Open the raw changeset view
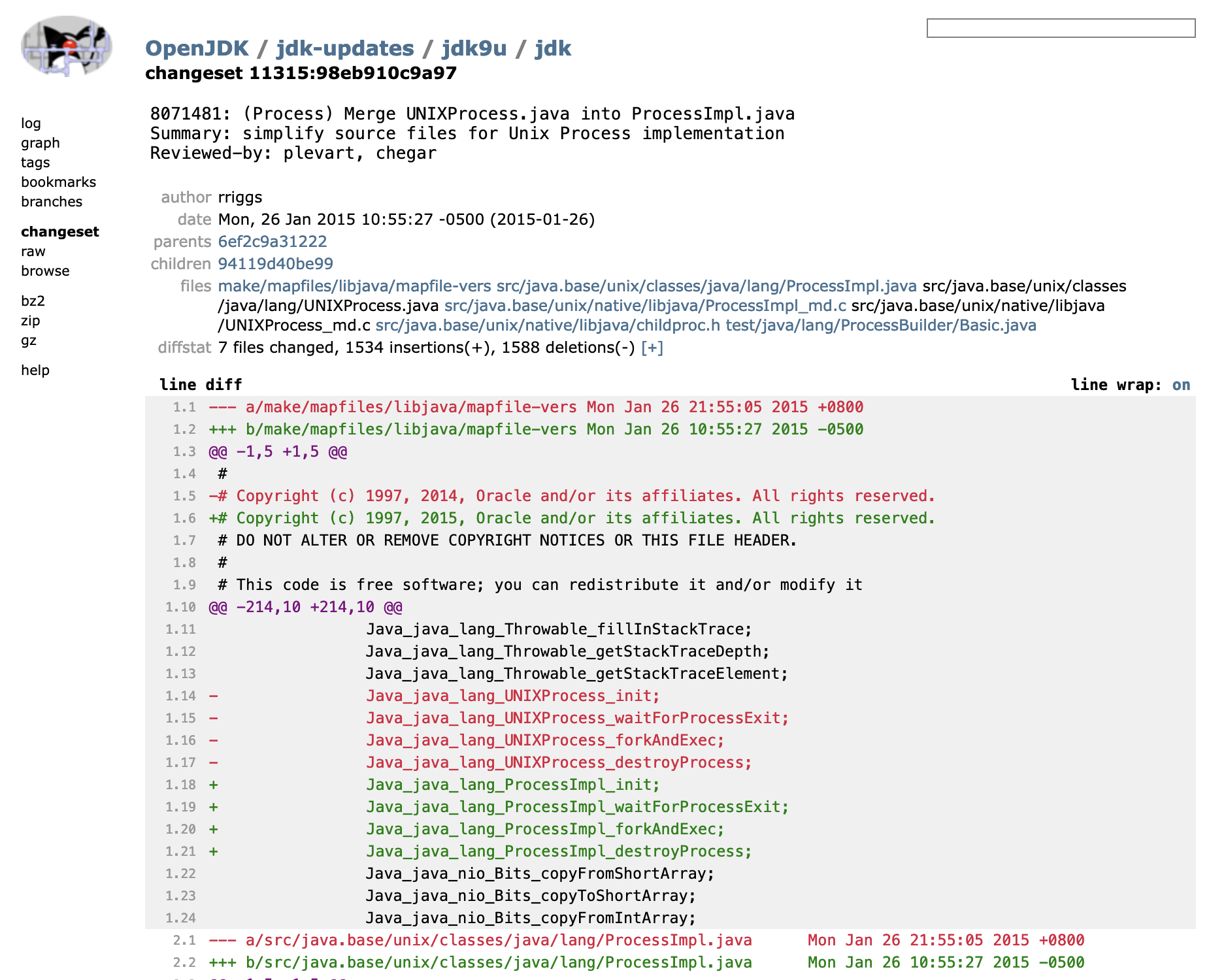Viewport: 1226px width, 980px height. 33,252
